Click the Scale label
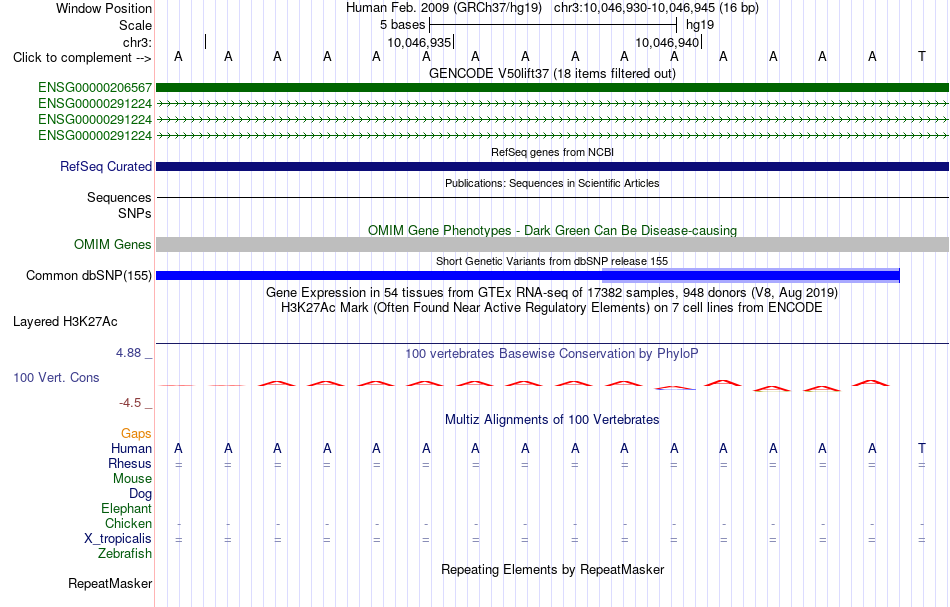This screenshot has height=607, width=950. tap(135, 25)
